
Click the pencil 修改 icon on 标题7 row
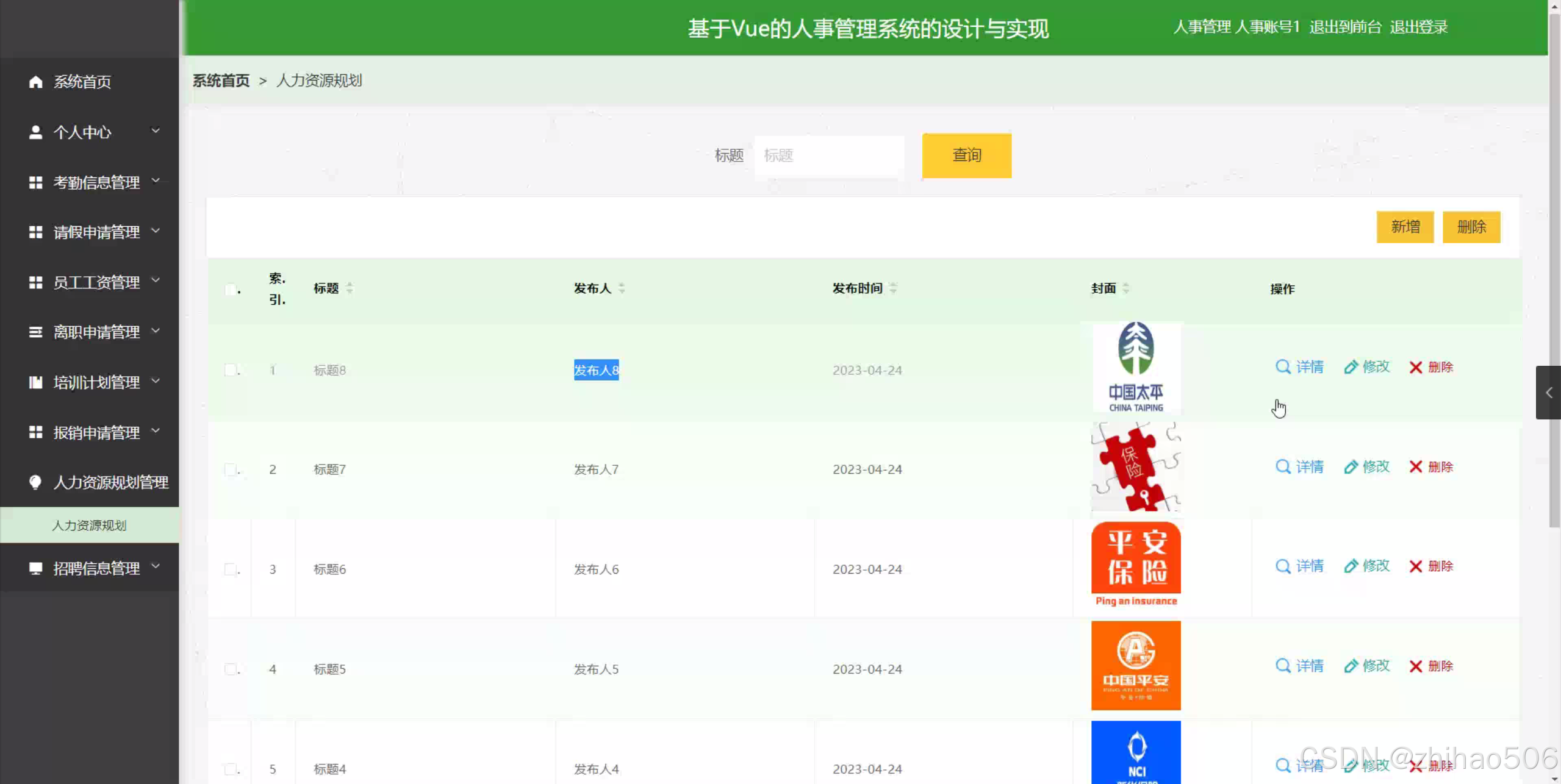click(x=1351, y=466)
